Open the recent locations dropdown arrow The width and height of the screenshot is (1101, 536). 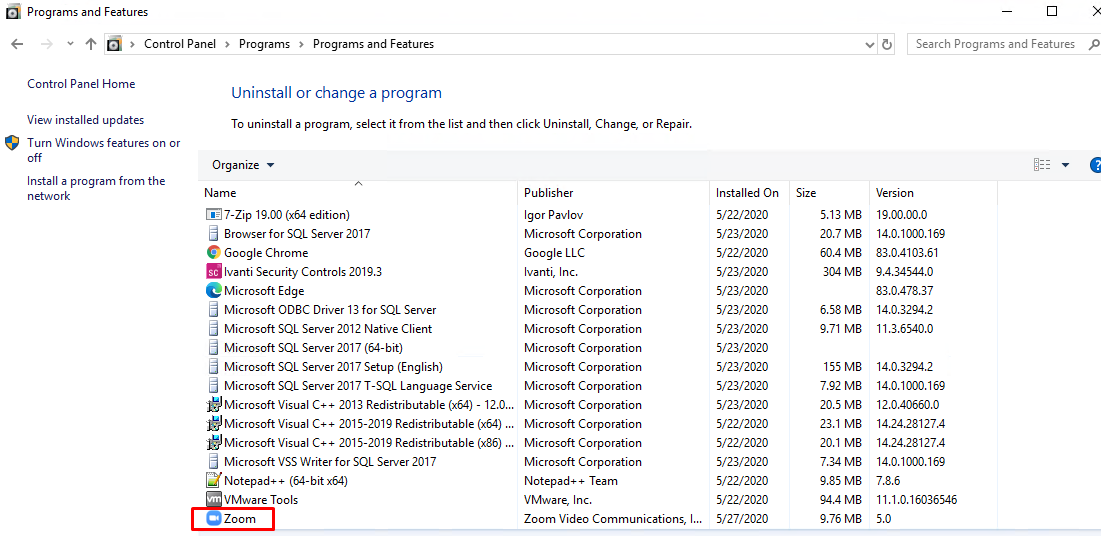click(70, 44)
